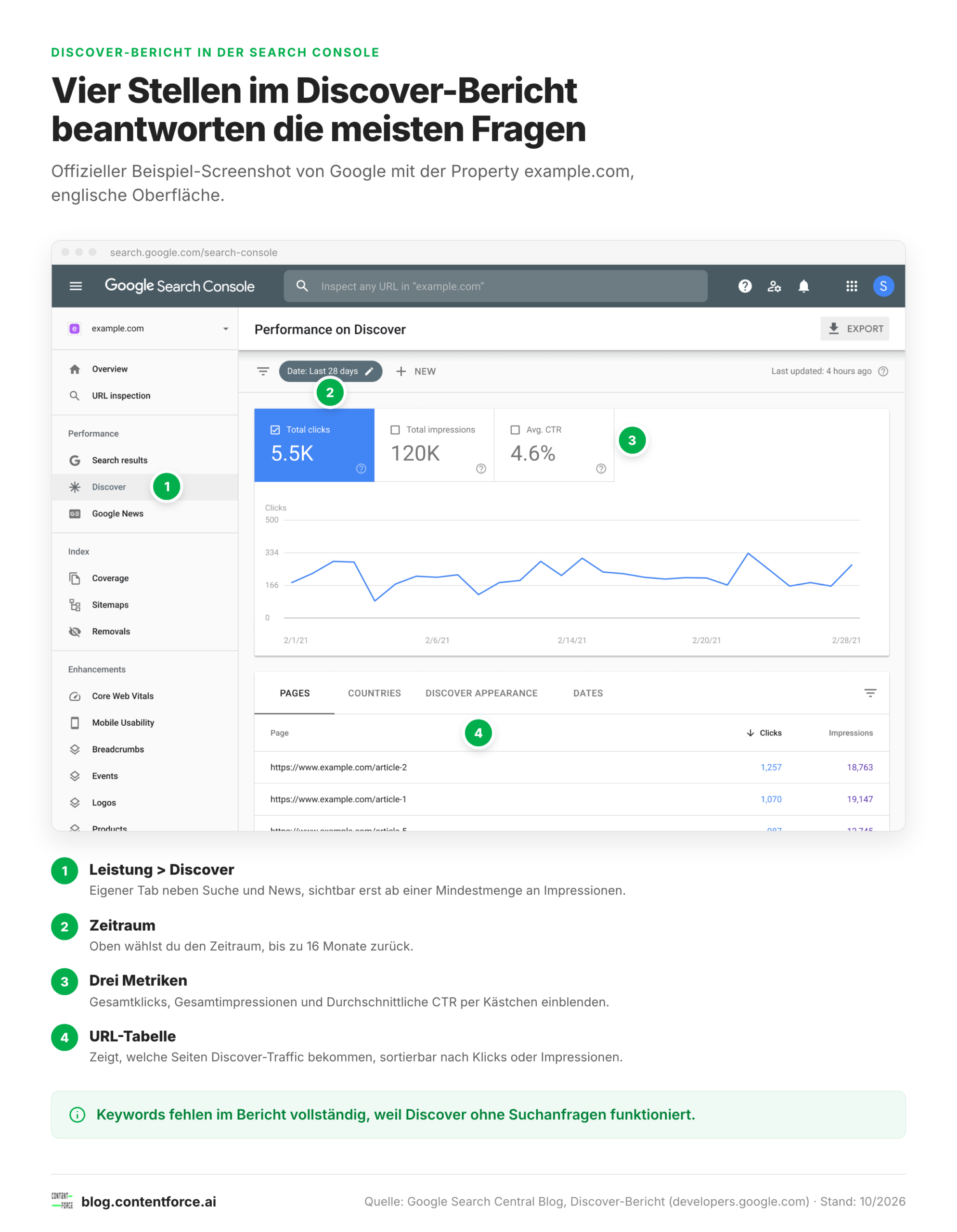Add a NEW filter
Viewport: 957px width, 1232px height.
click(x=416, y=371)
